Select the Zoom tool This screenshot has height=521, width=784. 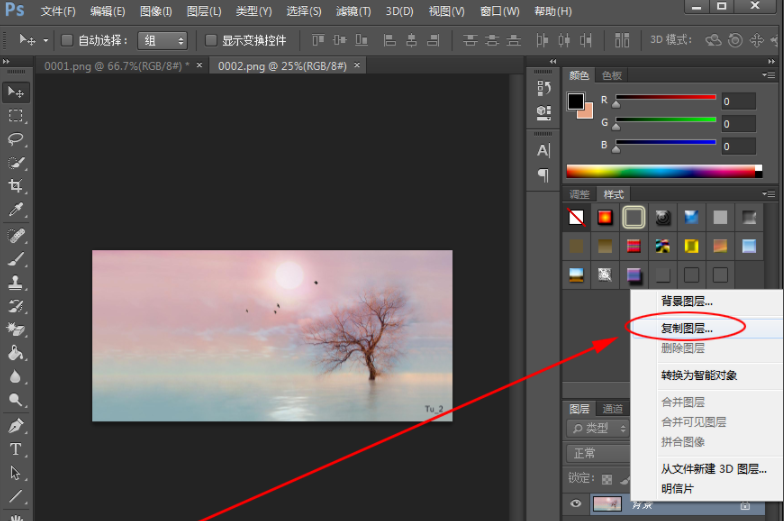point(16,400)
